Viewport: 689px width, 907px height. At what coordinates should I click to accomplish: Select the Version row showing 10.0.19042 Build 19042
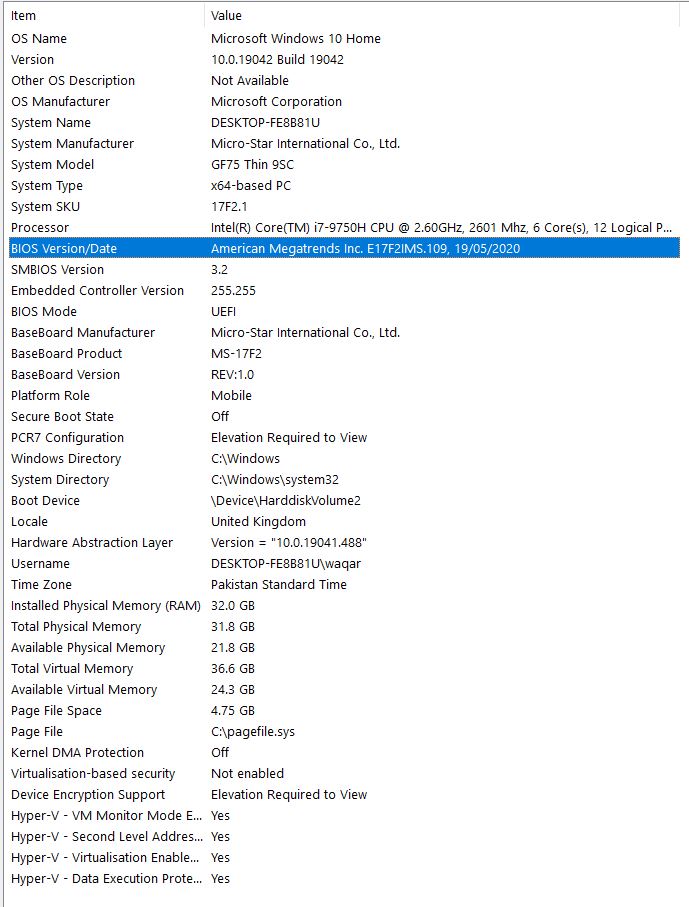pos(344,60)
